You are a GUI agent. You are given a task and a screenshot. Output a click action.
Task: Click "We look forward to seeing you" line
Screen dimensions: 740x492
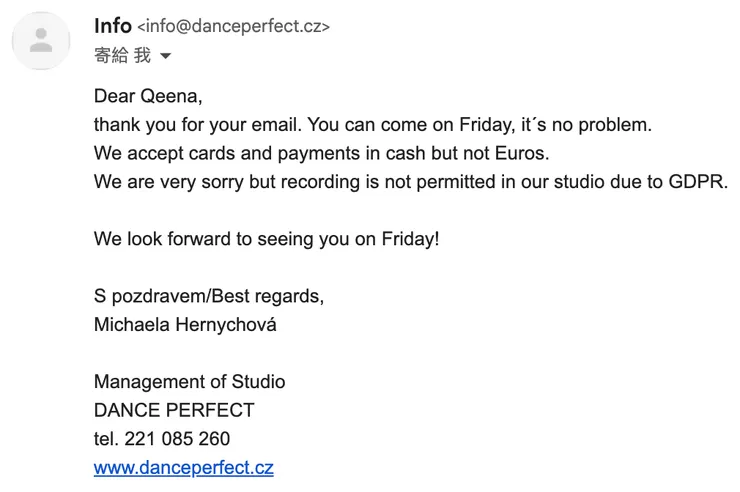click(x=266, y=240)
